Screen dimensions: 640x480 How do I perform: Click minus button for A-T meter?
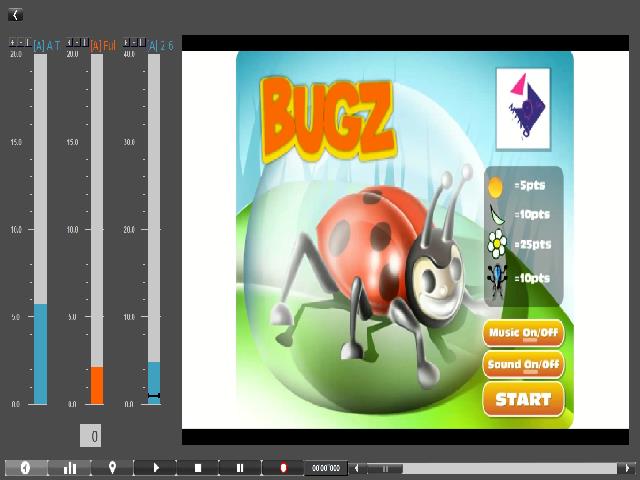tap(20, 42)
